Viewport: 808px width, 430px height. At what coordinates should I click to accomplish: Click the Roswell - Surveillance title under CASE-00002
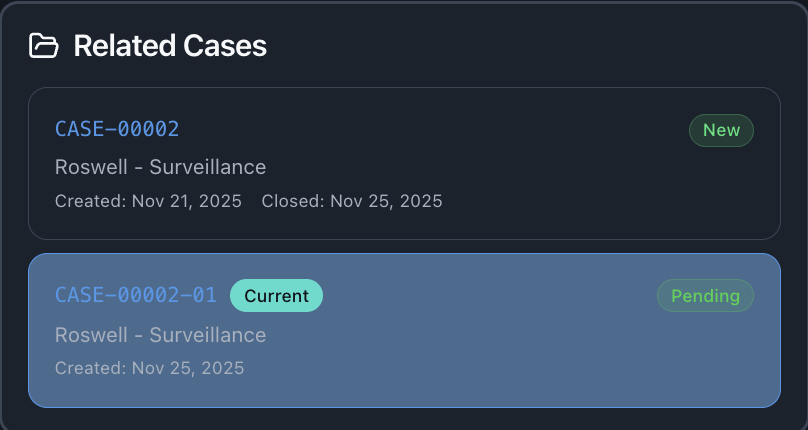[160, 166]
